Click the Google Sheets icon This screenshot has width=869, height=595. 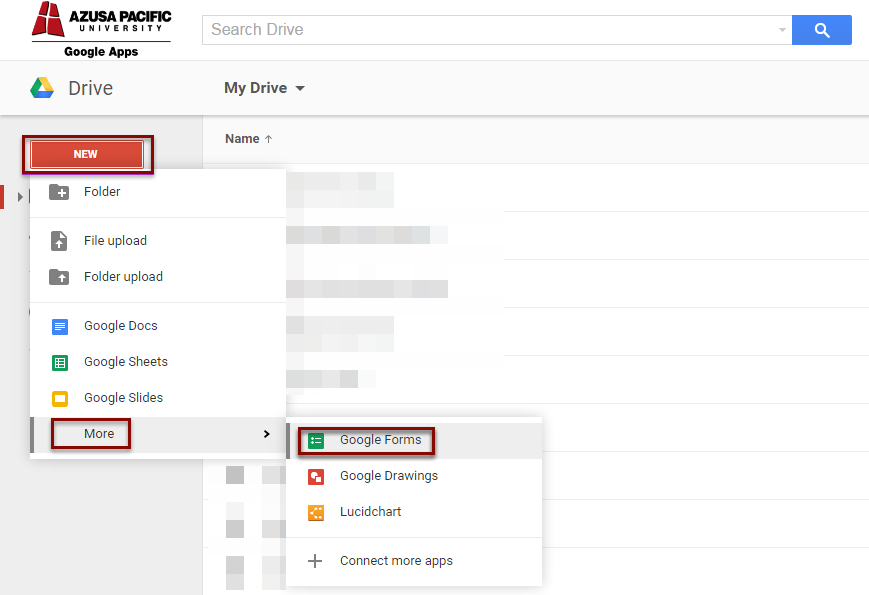[60, 363]
